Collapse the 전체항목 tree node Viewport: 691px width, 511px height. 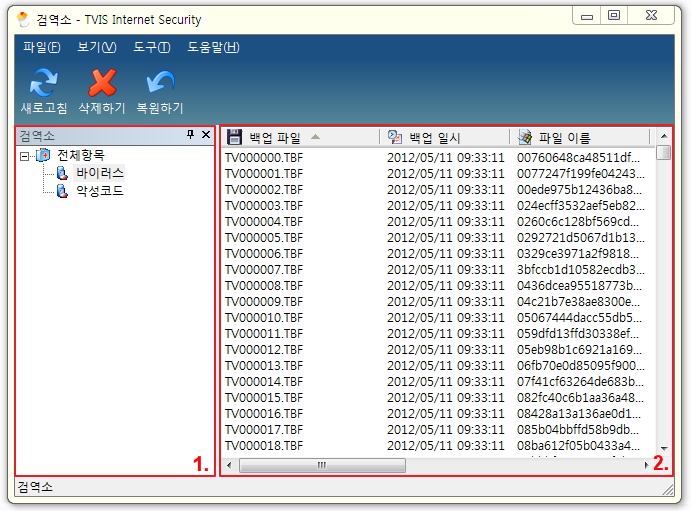pyautogui.click(x=25, y=156)
